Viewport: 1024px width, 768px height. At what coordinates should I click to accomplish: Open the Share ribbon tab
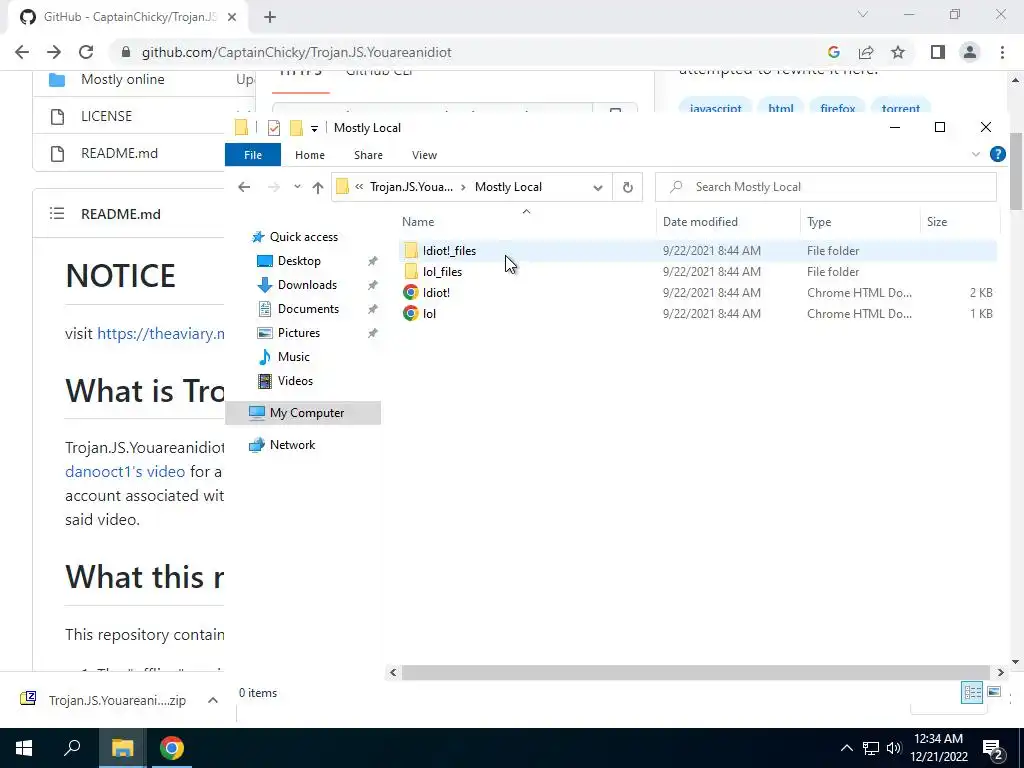click(x=368, y=155)
